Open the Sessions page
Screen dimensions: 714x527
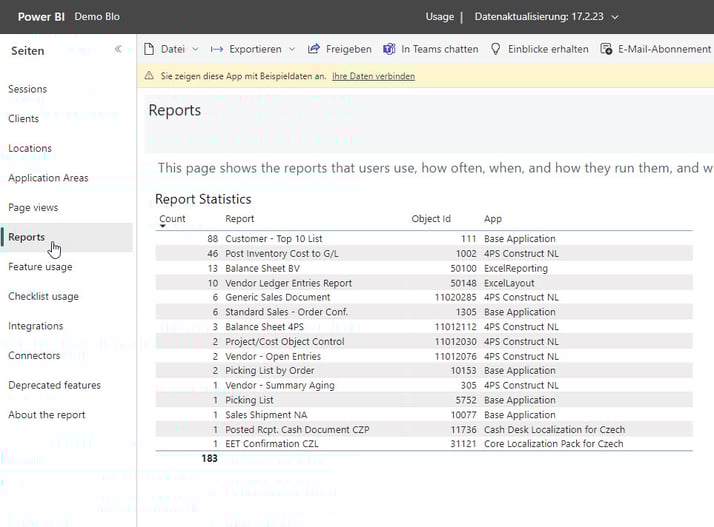pyautogui.click(x=27, y=89)
